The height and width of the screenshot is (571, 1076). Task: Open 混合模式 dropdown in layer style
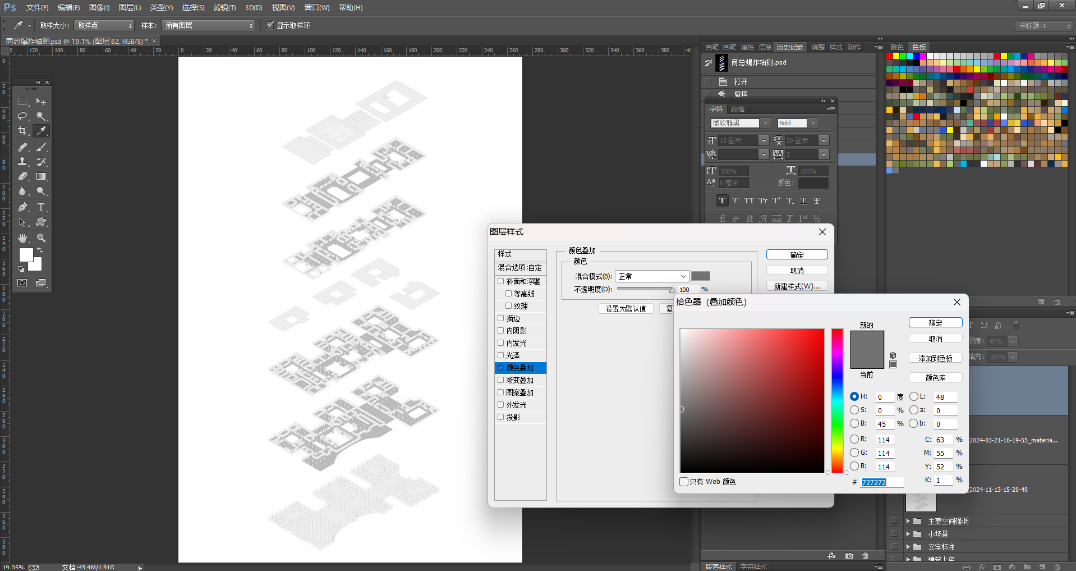[x=651, y=276]
